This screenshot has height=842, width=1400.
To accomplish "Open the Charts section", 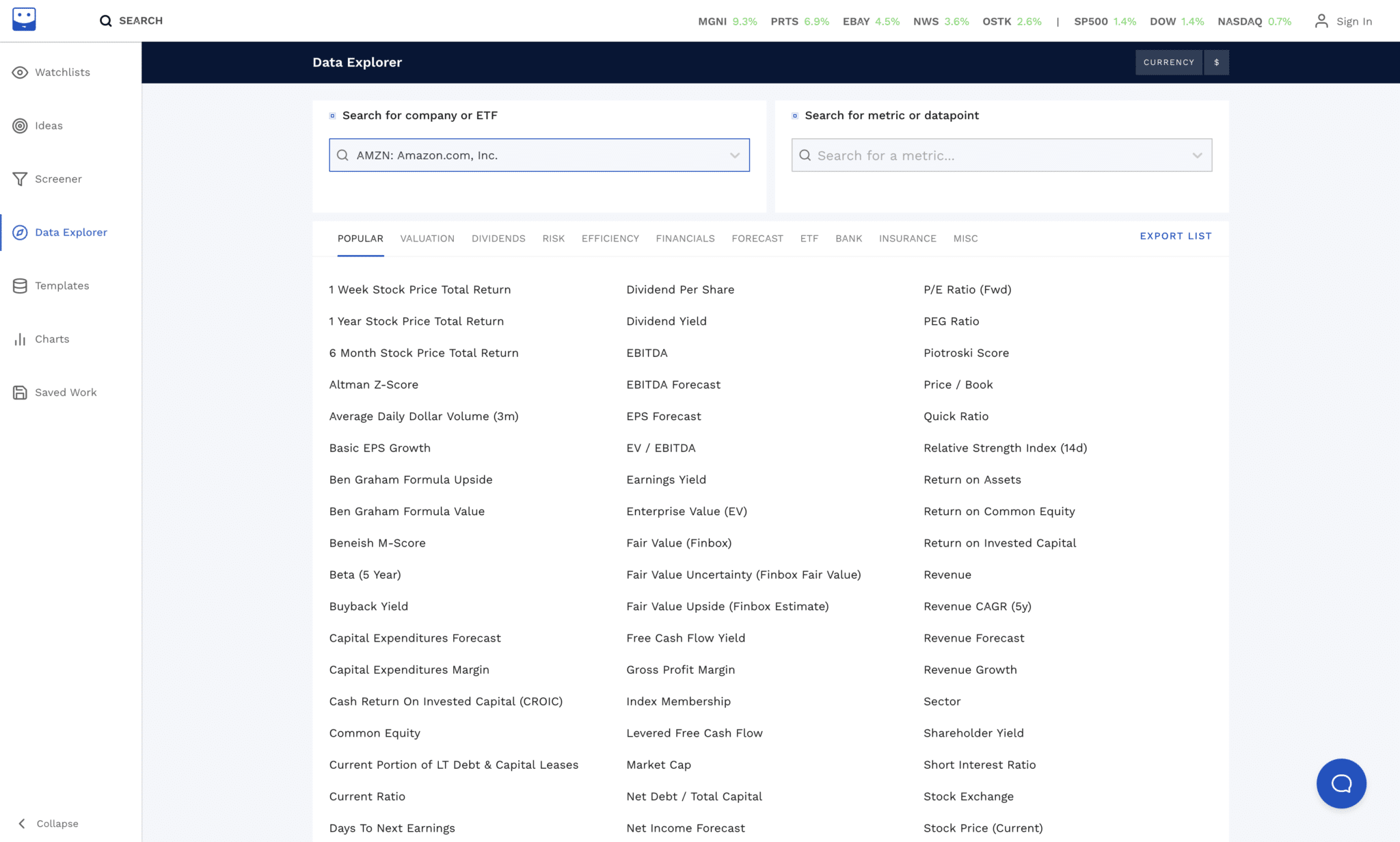I will pos(53,339).
